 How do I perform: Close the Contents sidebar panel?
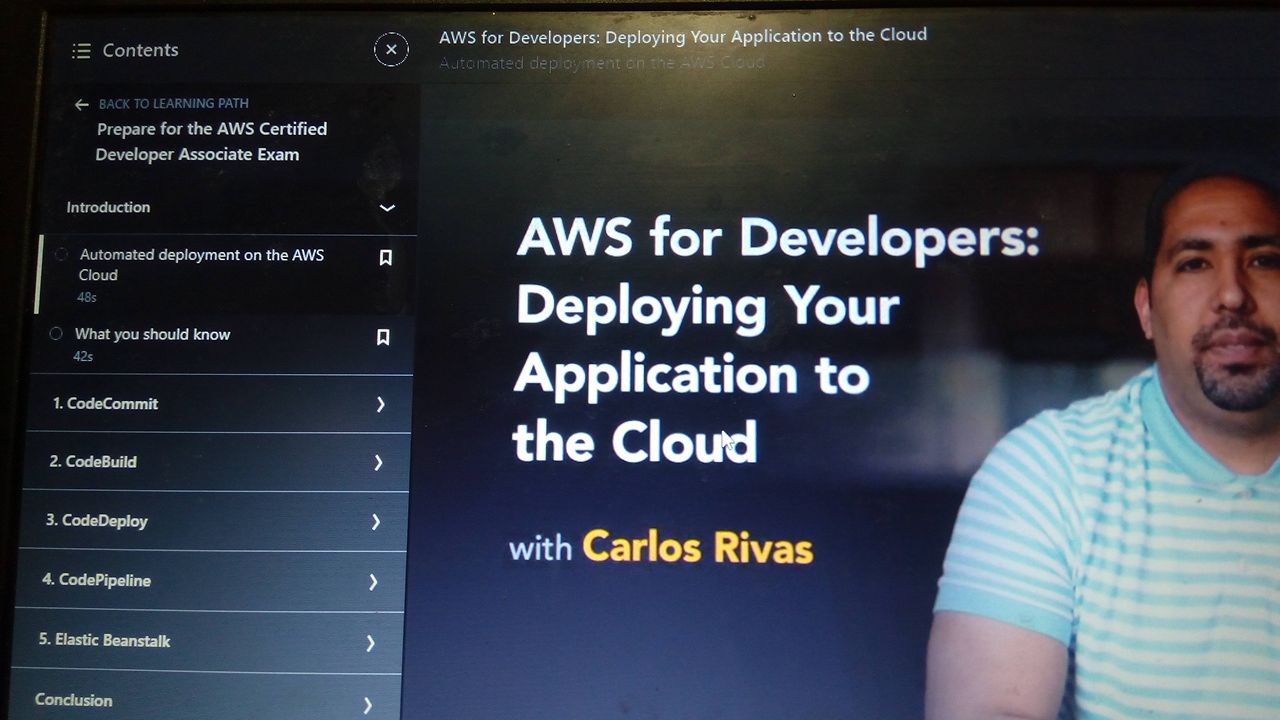(x=391, y=49)
